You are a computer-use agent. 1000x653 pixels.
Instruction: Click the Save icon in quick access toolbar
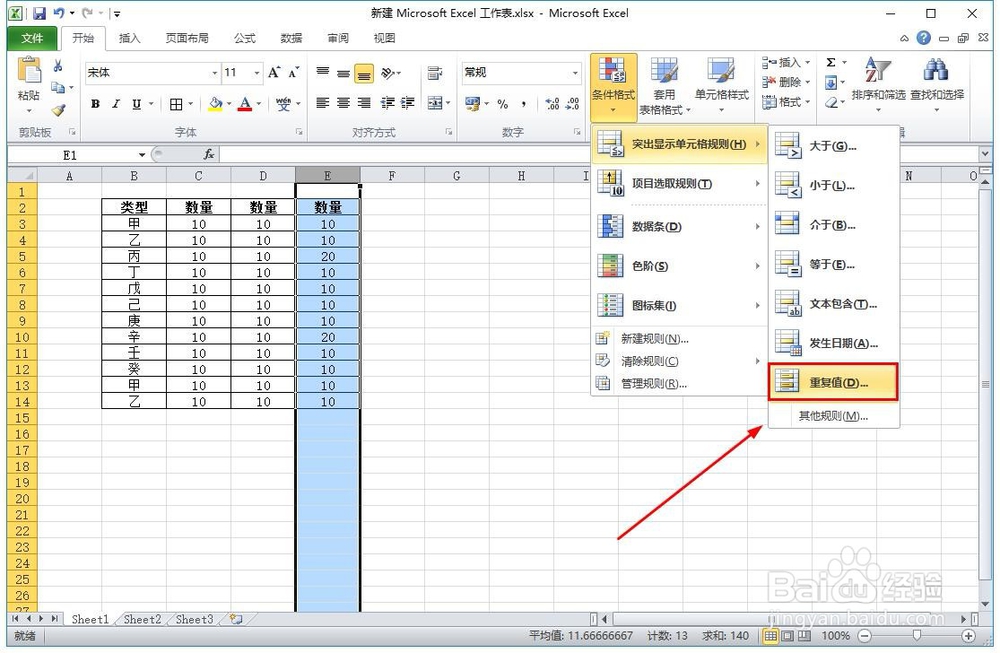pos(40,13)
